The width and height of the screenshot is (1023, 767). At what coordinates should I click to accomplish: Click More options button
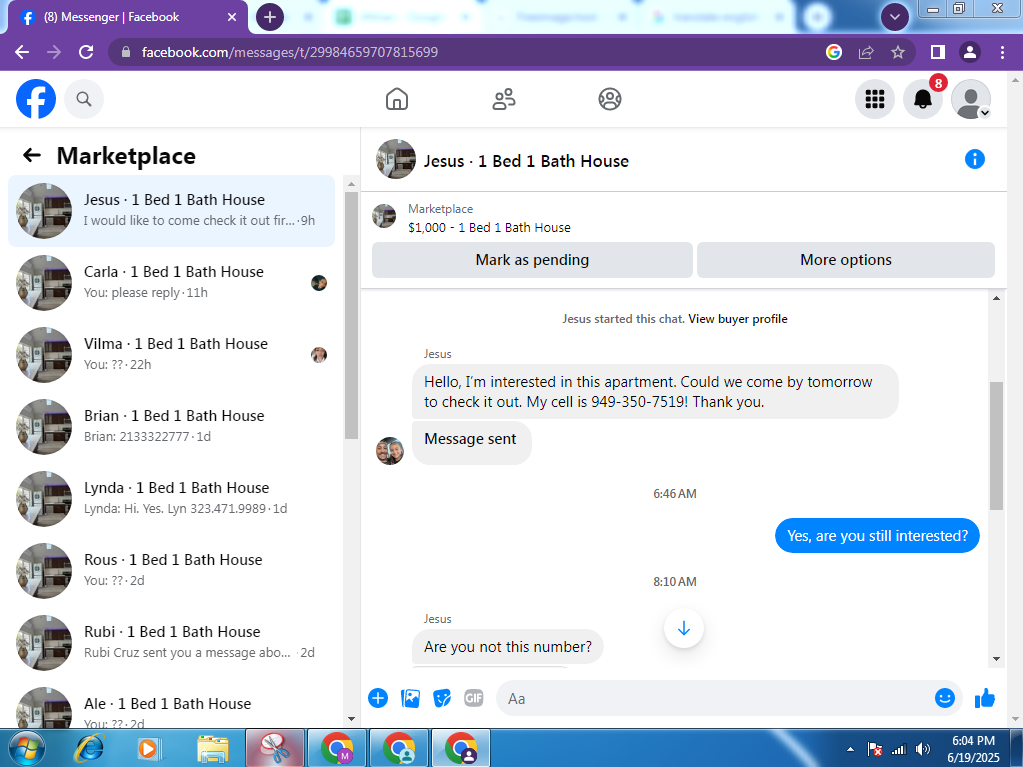(x=846, y=260)
